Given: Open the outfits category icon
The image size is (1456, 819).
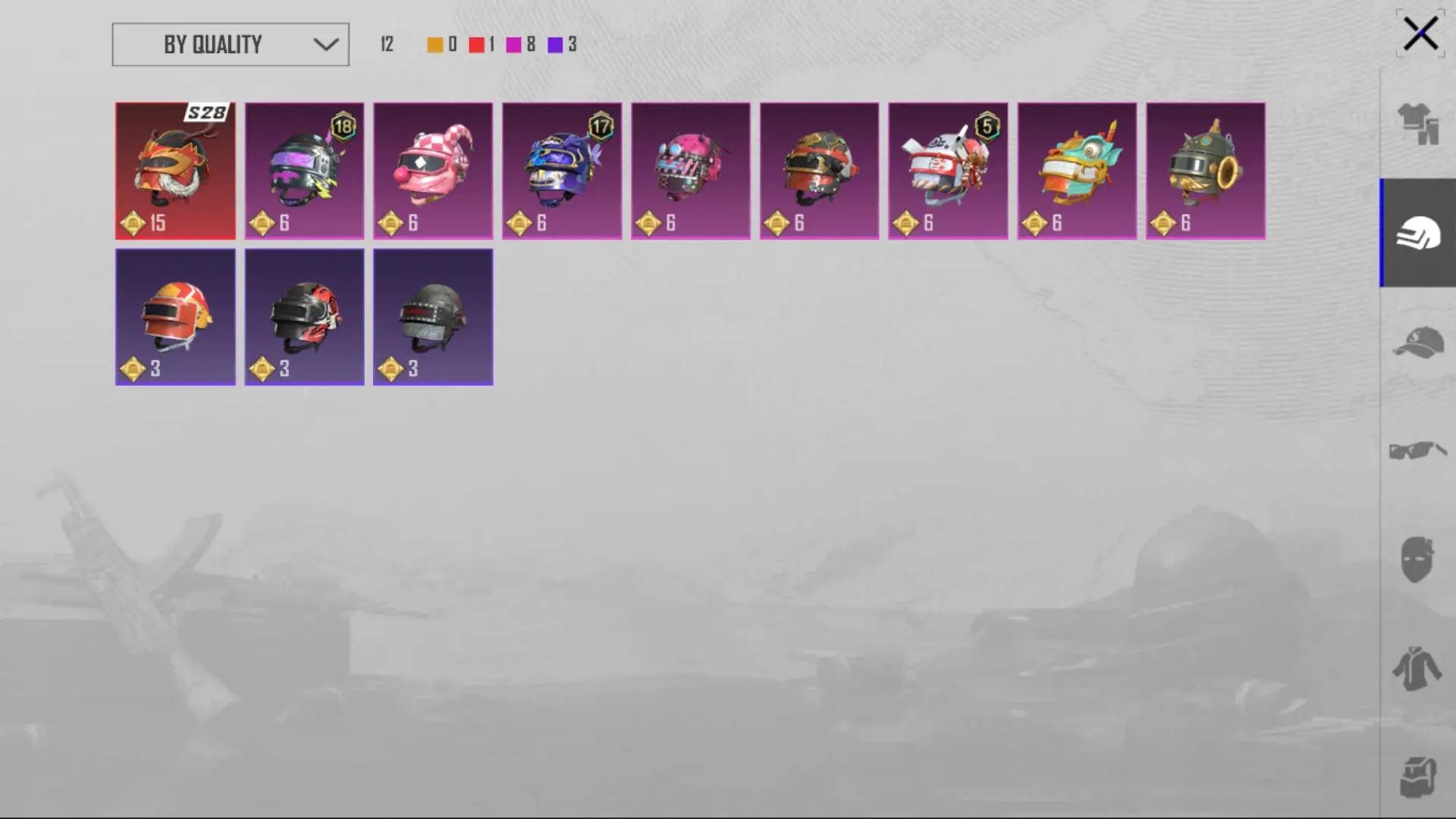Looking at the screenshot, I should point(1418,123).
